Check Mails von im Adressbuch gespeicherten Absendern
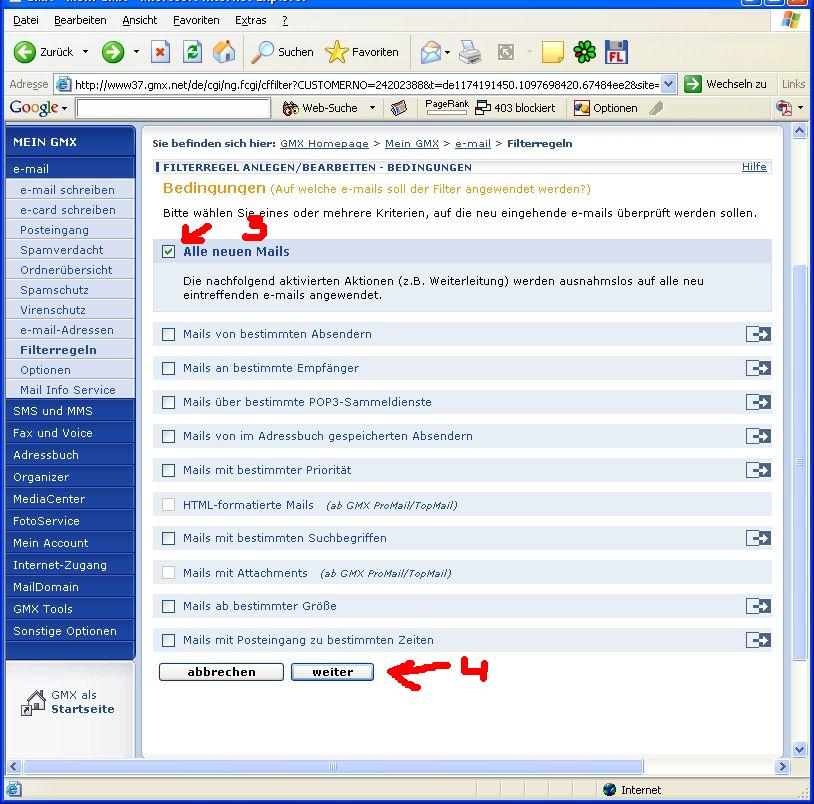 click(168, 436)
